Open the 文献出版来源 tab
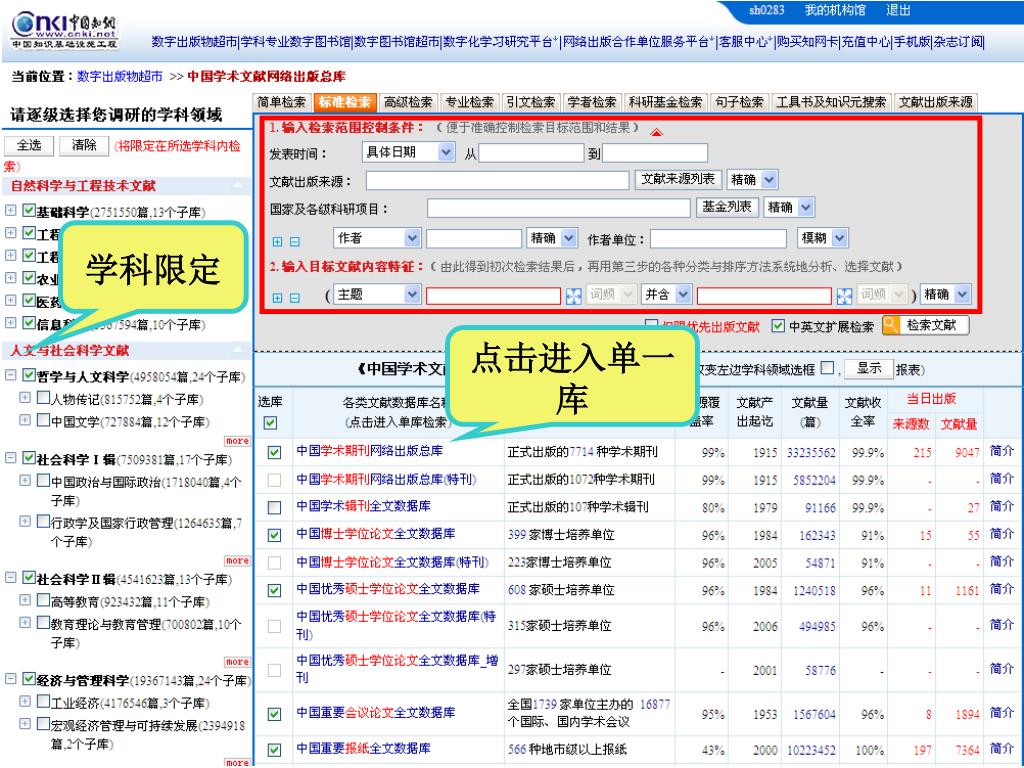 tap(936, 103)
